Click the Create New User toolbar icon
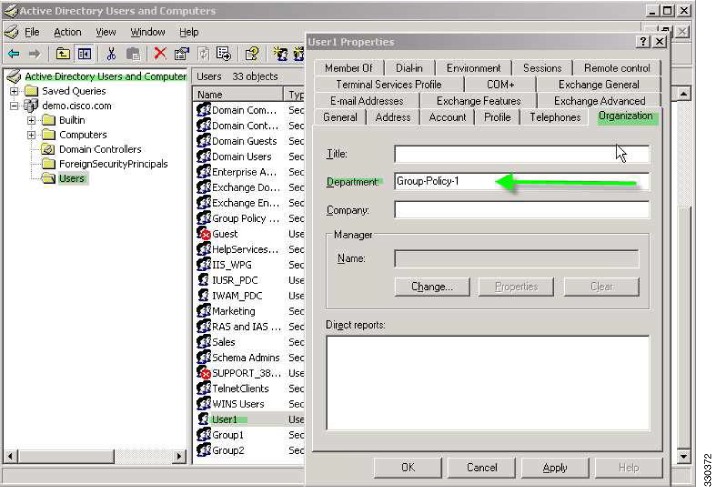Screen dimensions: 714x487 pos(280,54)
